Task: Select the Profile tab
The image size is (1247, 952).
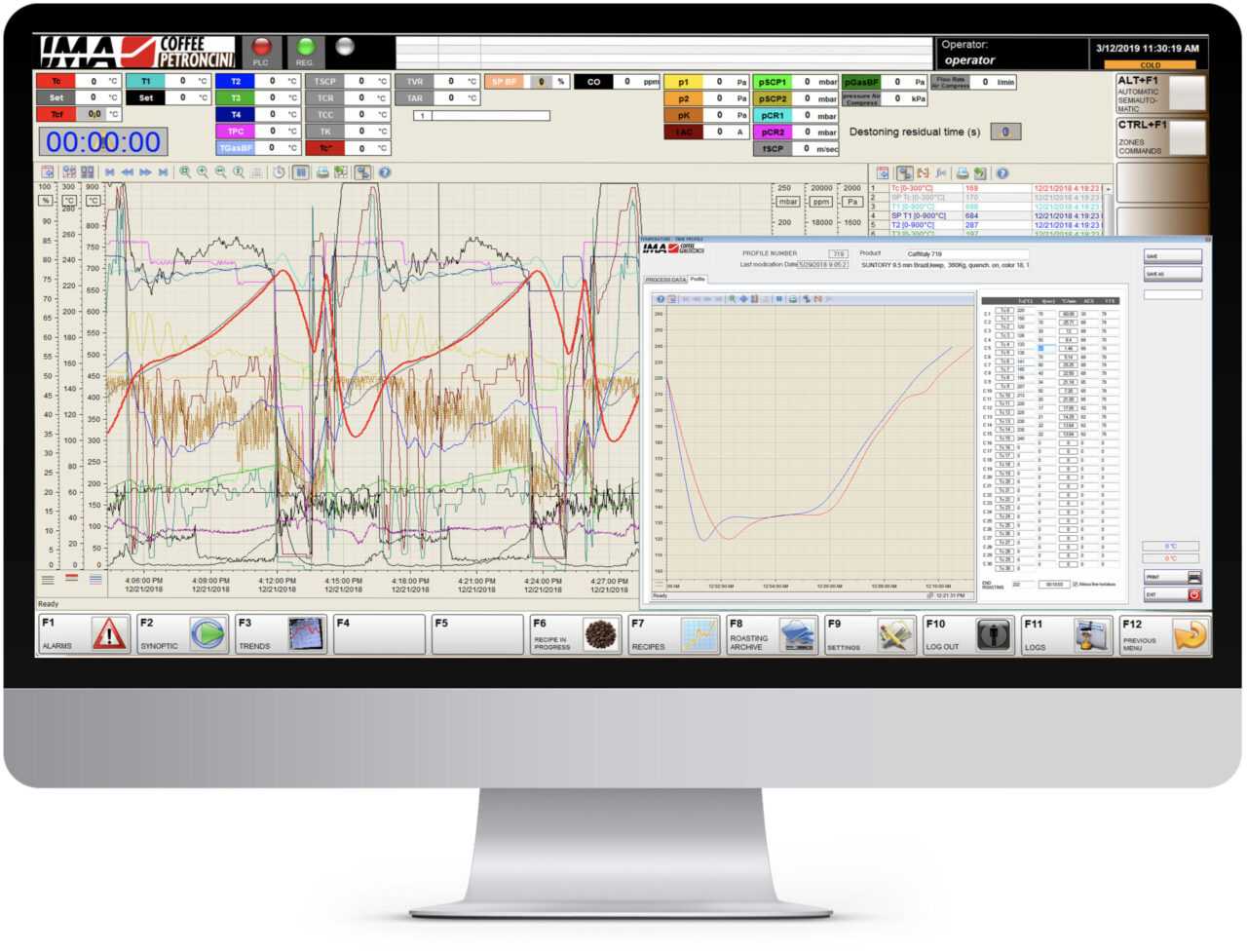Action: click(x=698, y=279)
